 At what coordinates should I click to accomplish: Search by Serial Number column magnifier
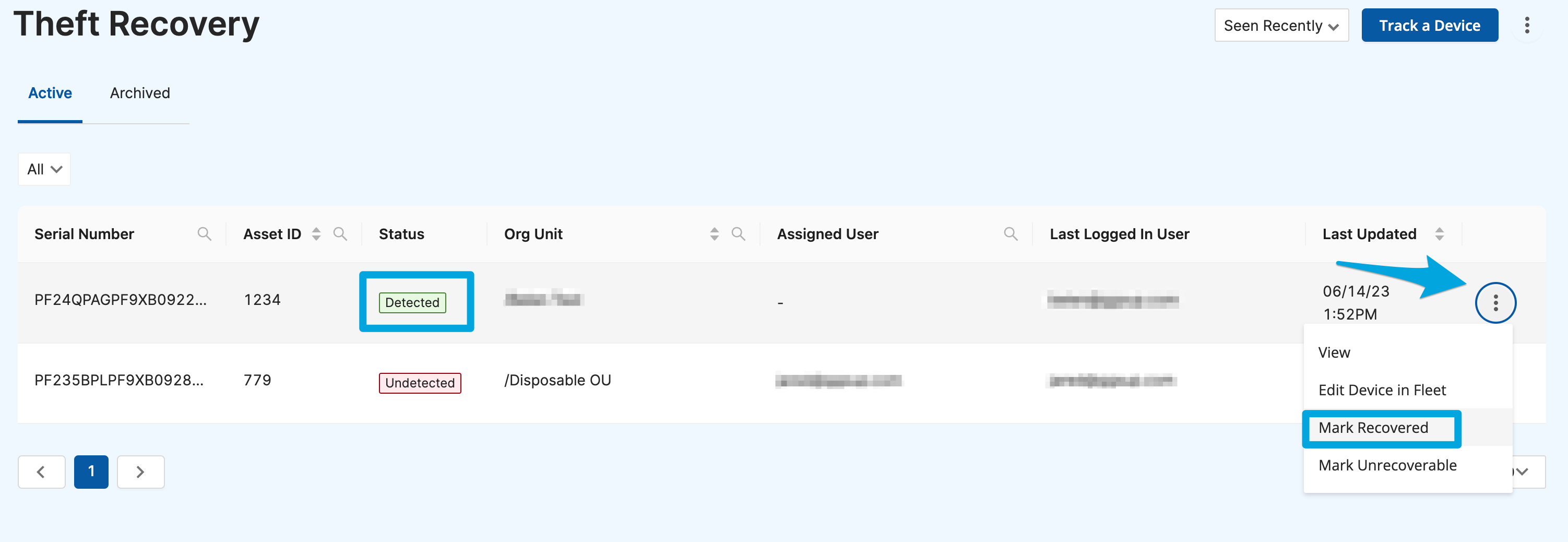pyautogui.click(x=204, y=234)
